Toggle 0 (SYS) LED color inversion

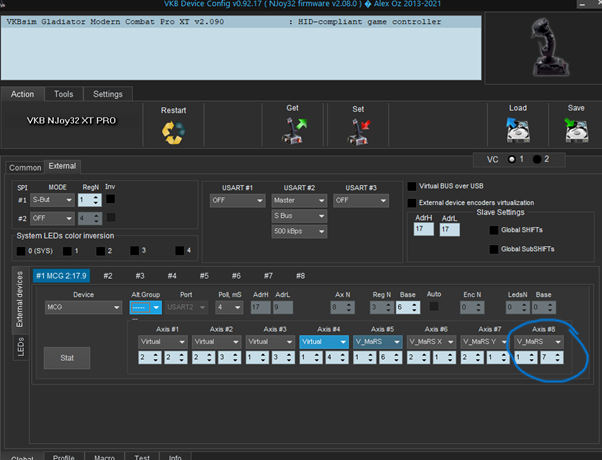click(21, 251)
